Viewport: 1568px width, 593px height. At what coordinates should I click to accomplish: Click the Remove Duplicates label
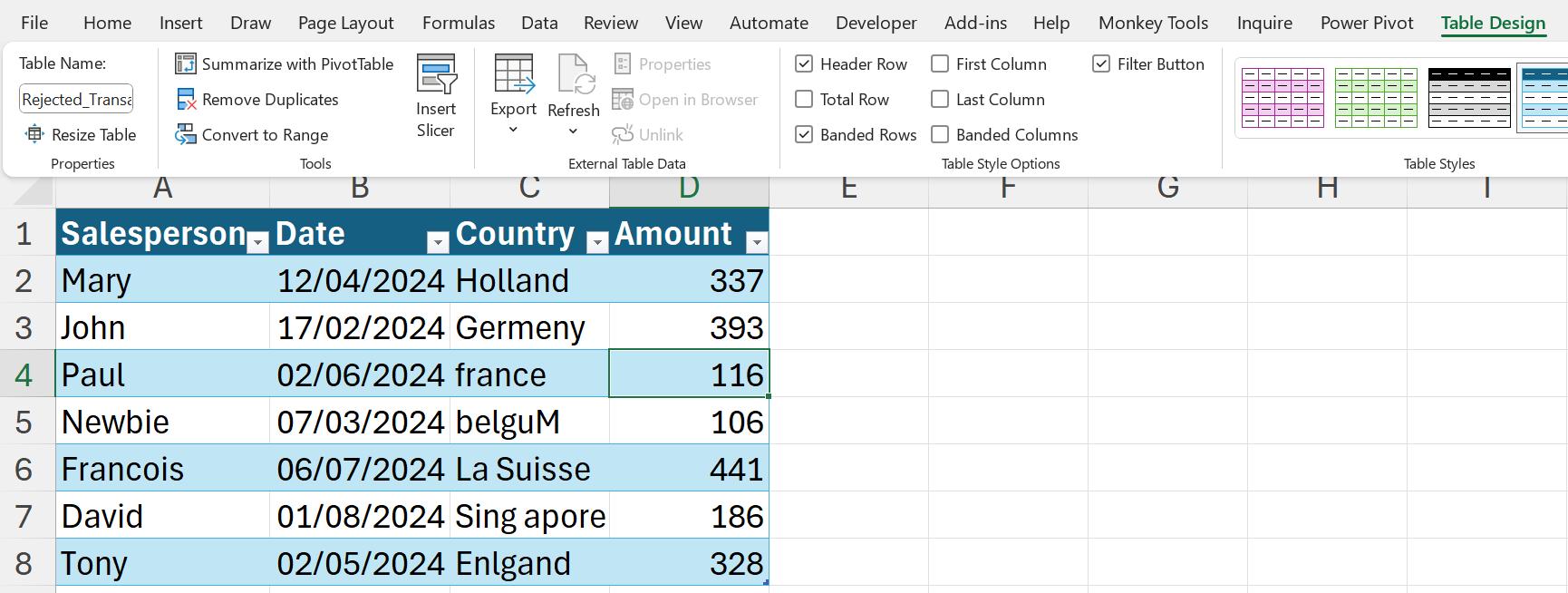point(270,99)
